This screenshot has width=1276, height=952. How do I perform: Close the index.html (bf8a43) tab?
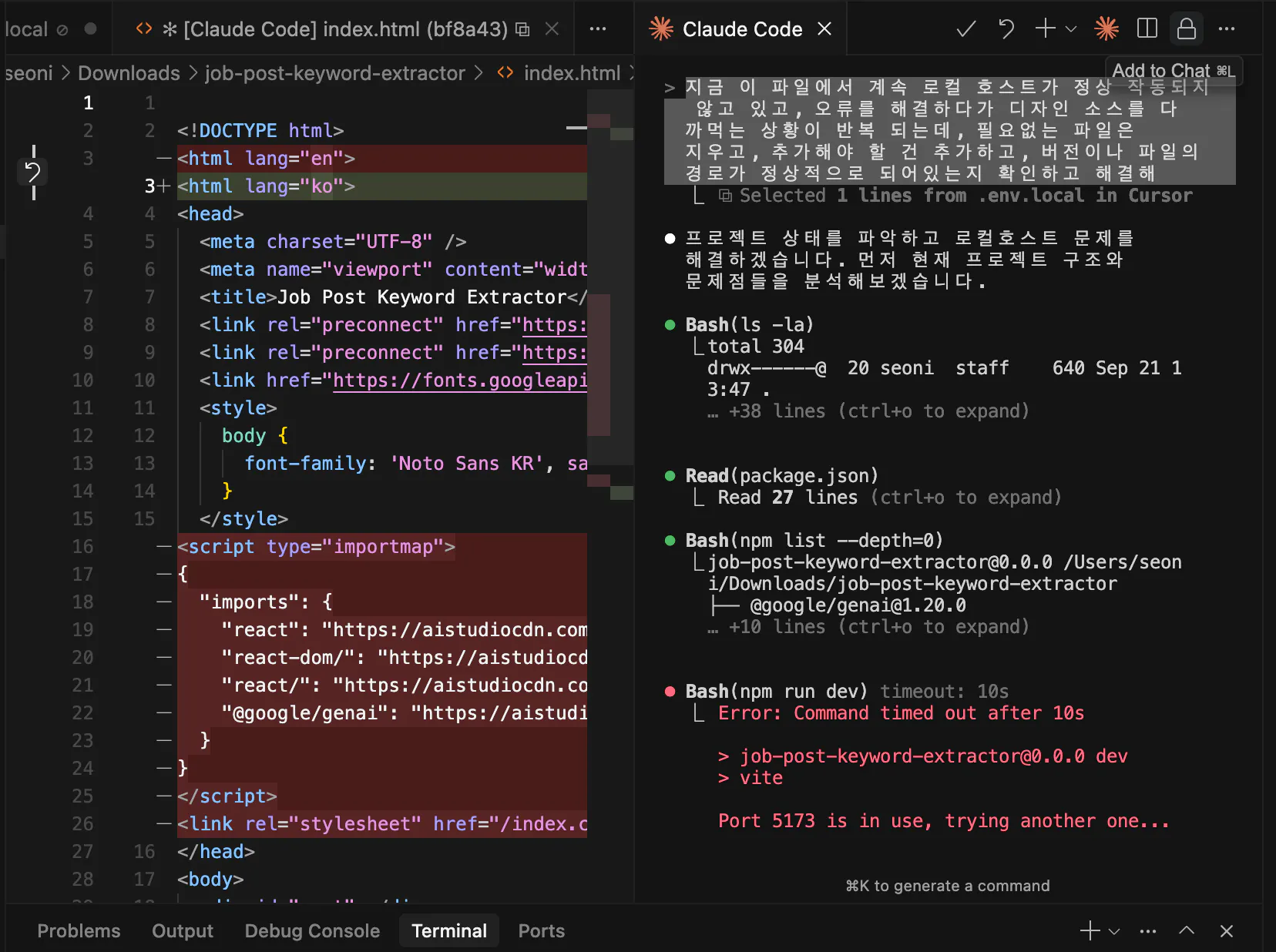point(552,29)
